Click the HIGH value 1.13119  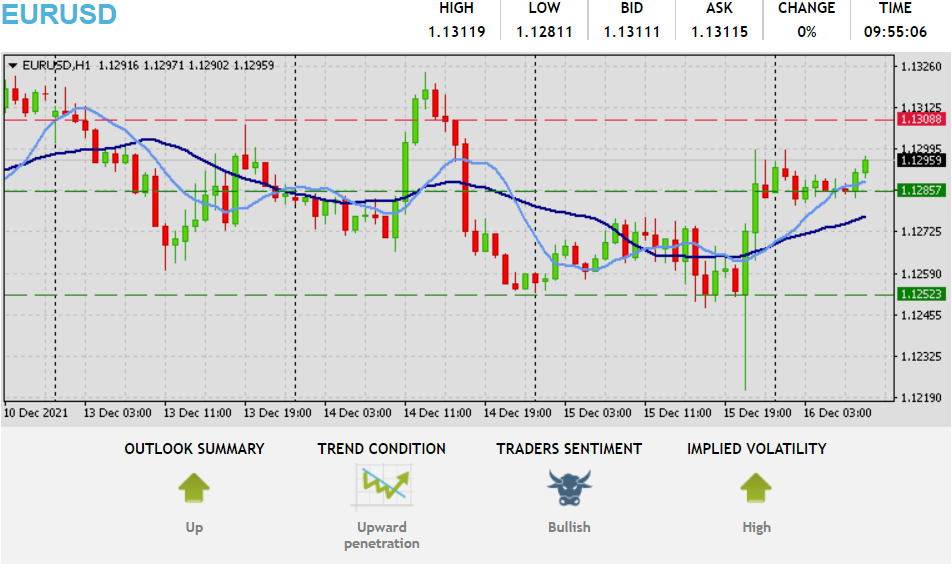click(457, 32)
